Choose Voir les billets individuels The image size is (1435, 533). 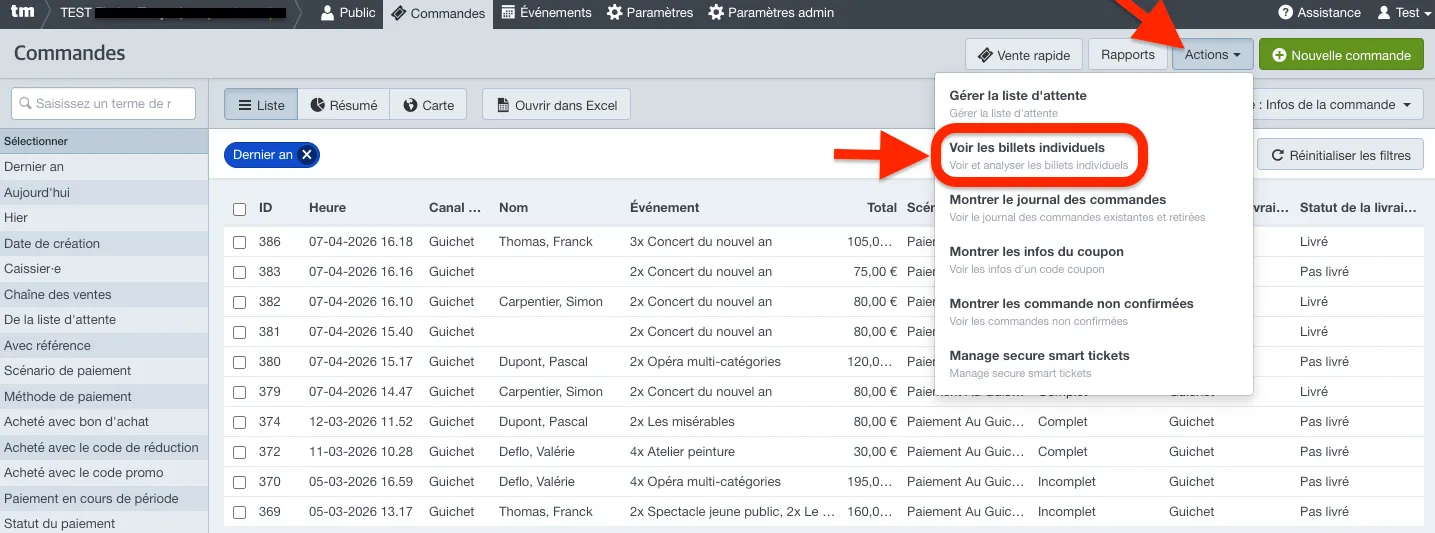coord(1092,155)
